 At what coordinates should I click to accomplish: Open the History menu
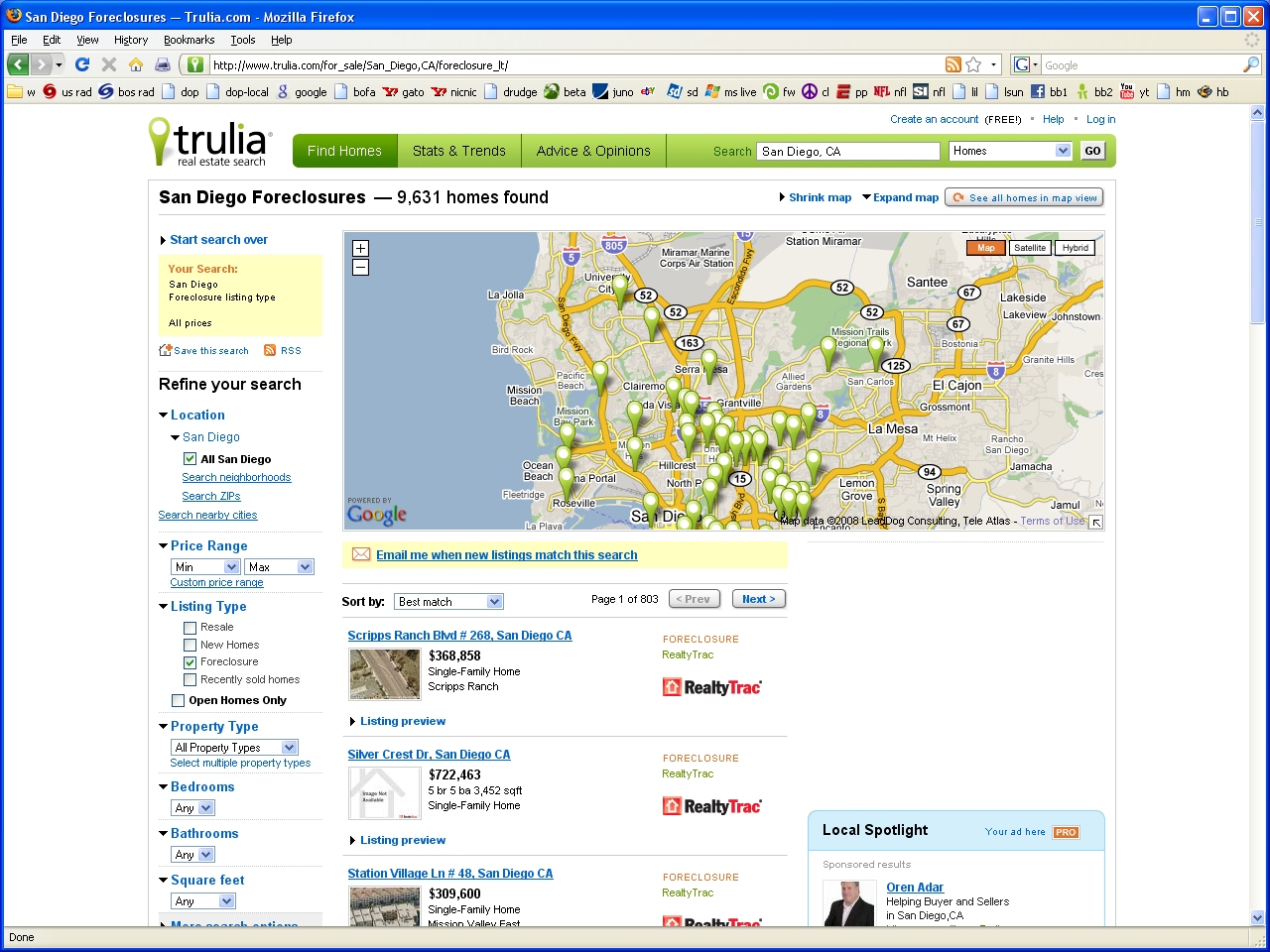tap(131, 40)
